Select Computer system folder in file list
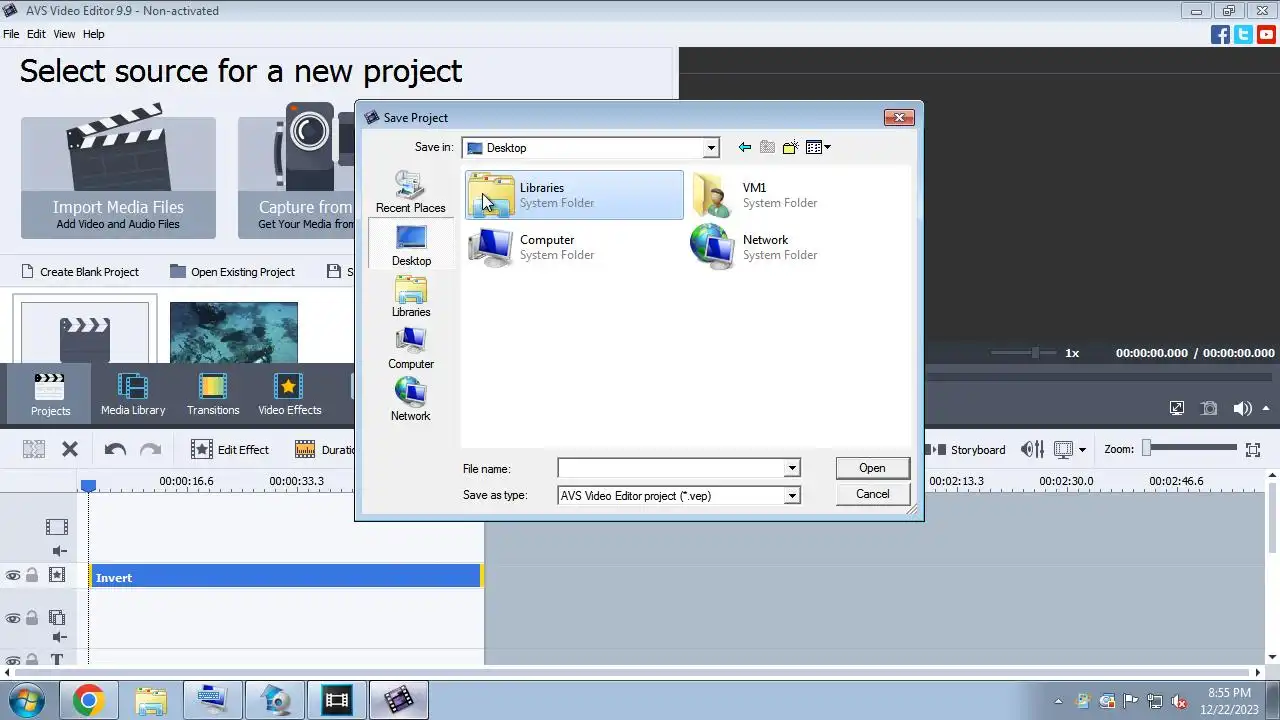The image size is (1280, 720). coord(575,247)
